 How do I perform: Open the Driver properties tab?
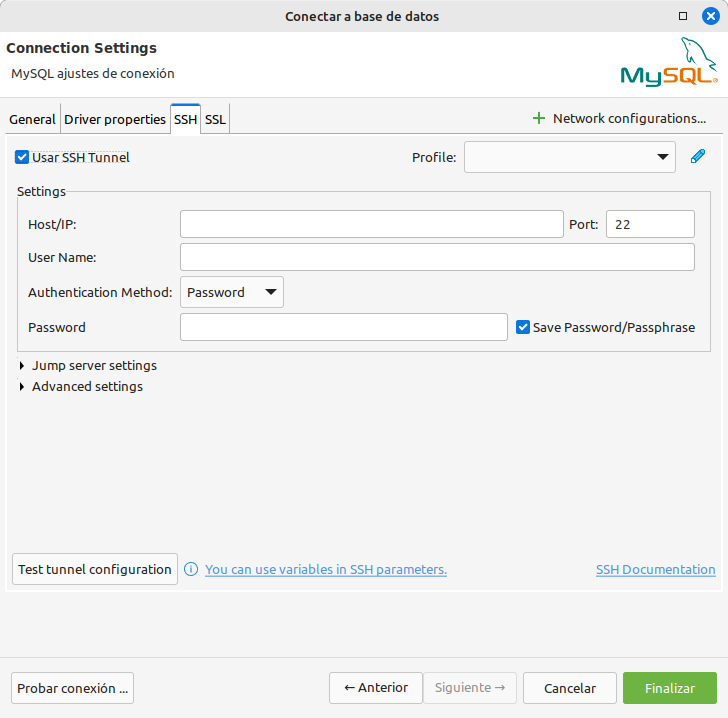[x=115, y=119]
